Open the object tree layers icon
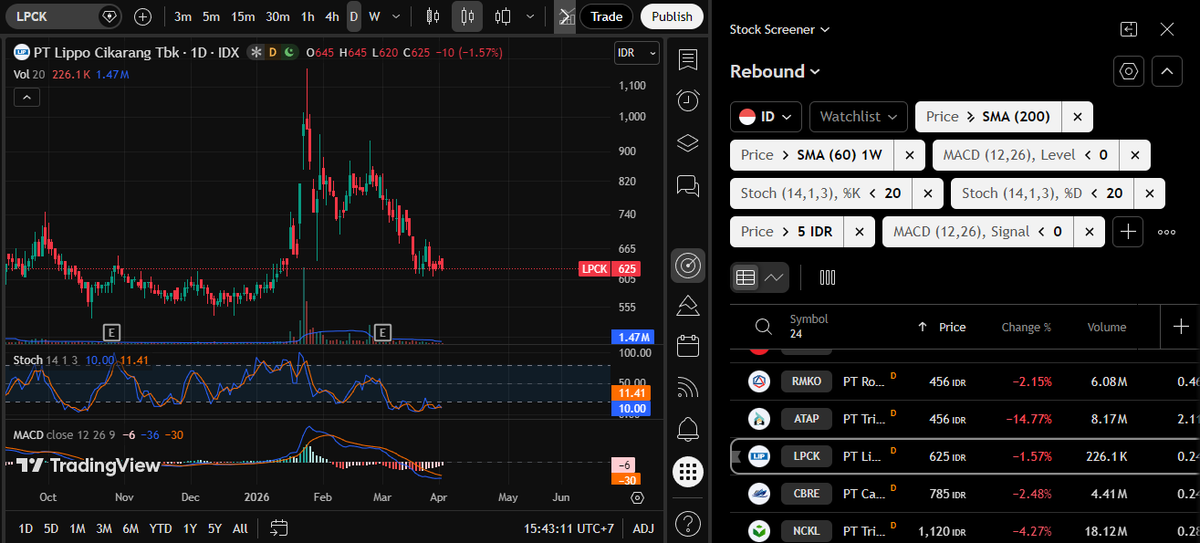The height and width of the screenshot is (543, 1200). point(688,143)
